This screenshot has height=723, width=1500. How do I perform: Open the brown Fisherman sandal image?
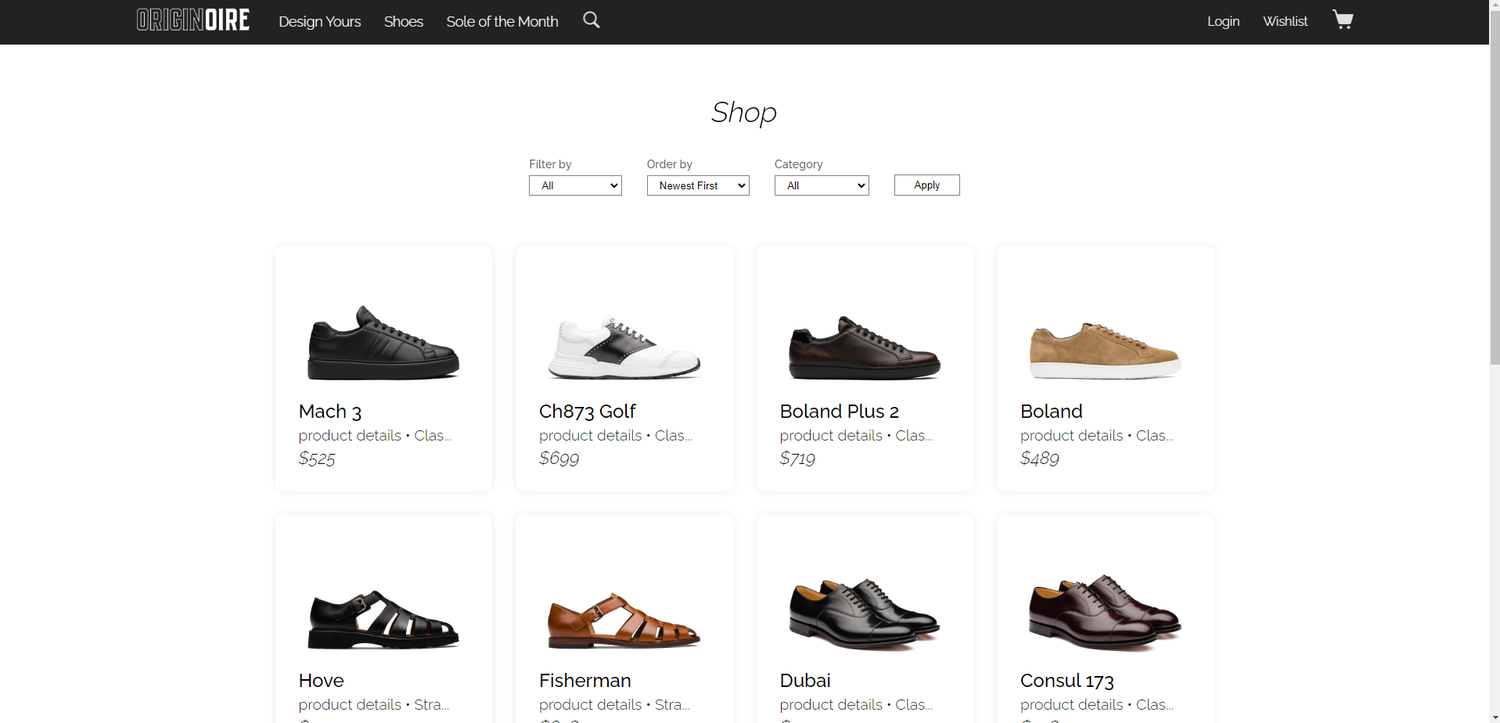pyautogui.click(x=624, y=620)
